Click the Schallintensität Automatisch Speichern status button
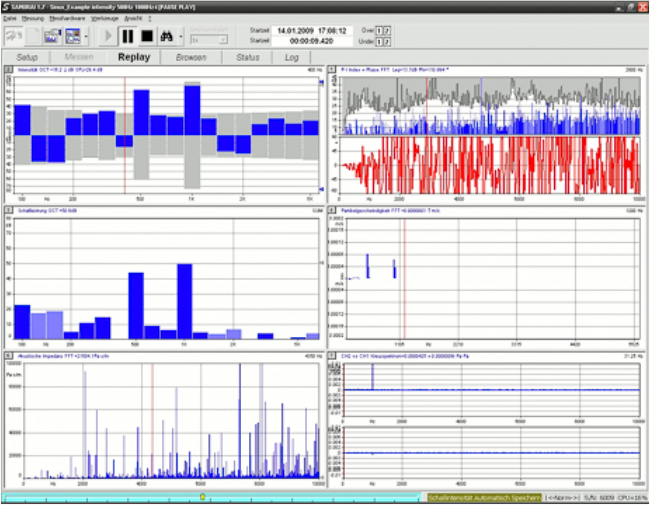The image size is (650, 505). (x=484, y=497)
